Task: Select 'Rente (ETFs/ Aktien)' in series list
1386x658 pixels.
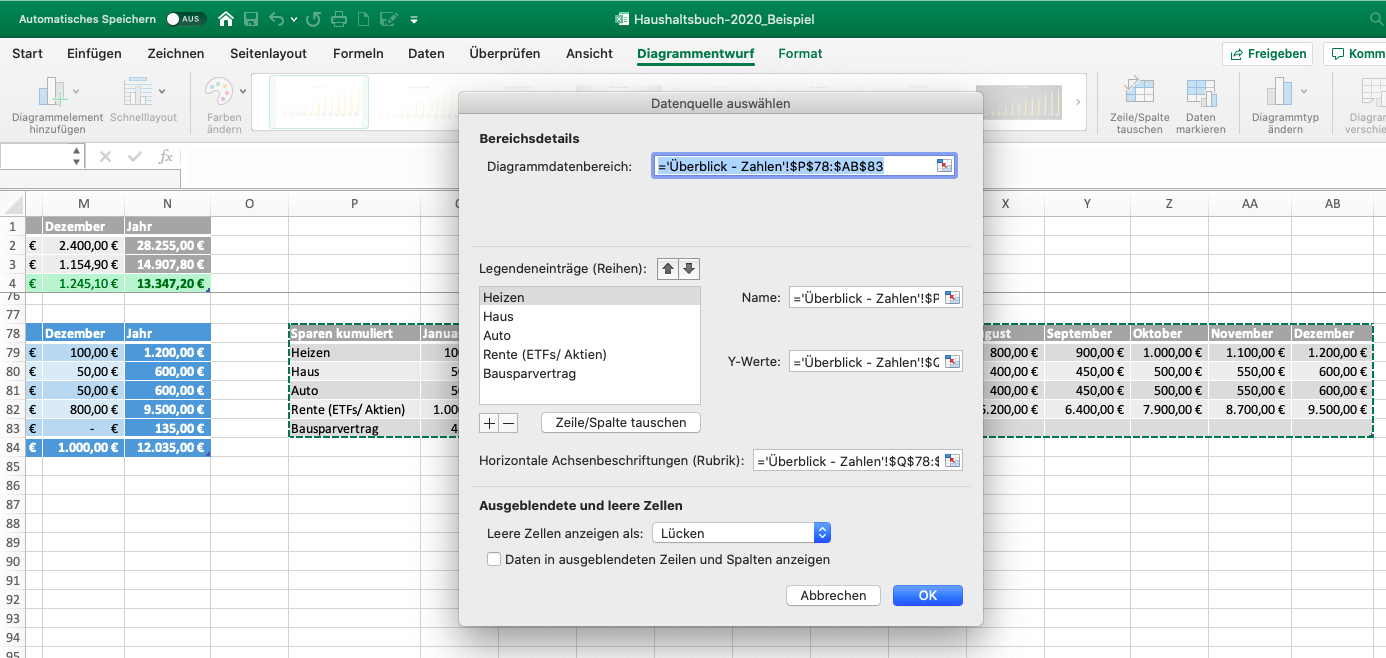Action: pos(545,355)
